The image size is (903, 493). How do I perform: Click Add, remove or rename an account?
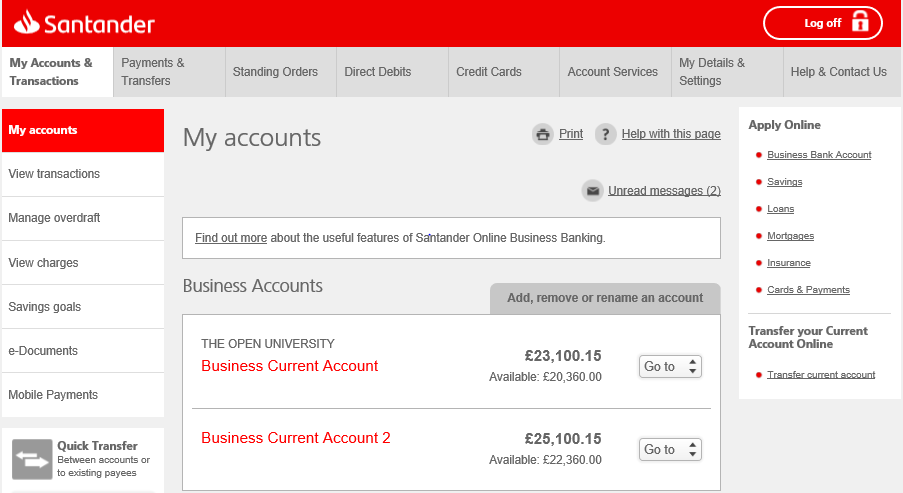click(605, 298)
